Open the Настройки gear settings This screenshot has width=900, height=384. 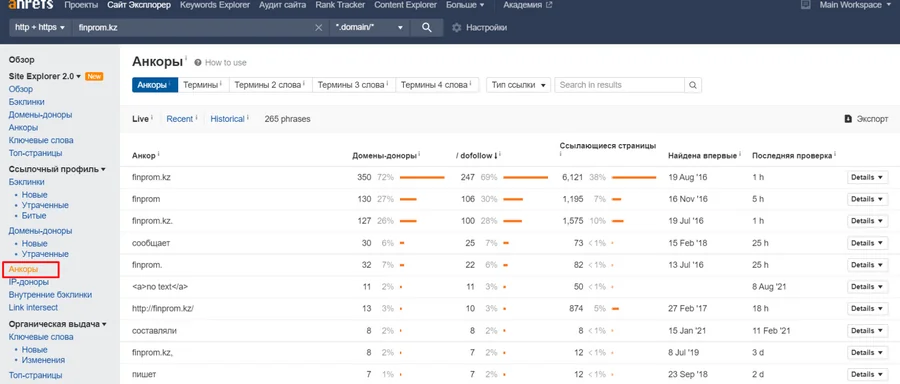tap(457, 28)
